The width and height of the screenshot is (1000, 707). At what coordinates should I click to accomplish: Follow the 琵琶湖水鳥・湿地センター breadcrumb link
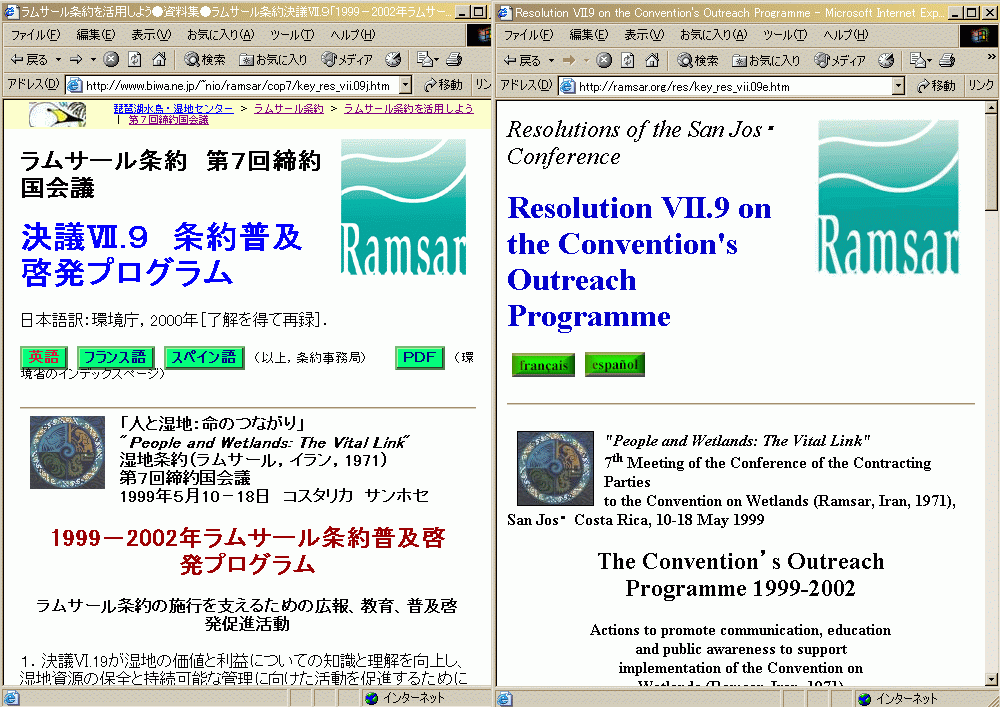(173, 108)
